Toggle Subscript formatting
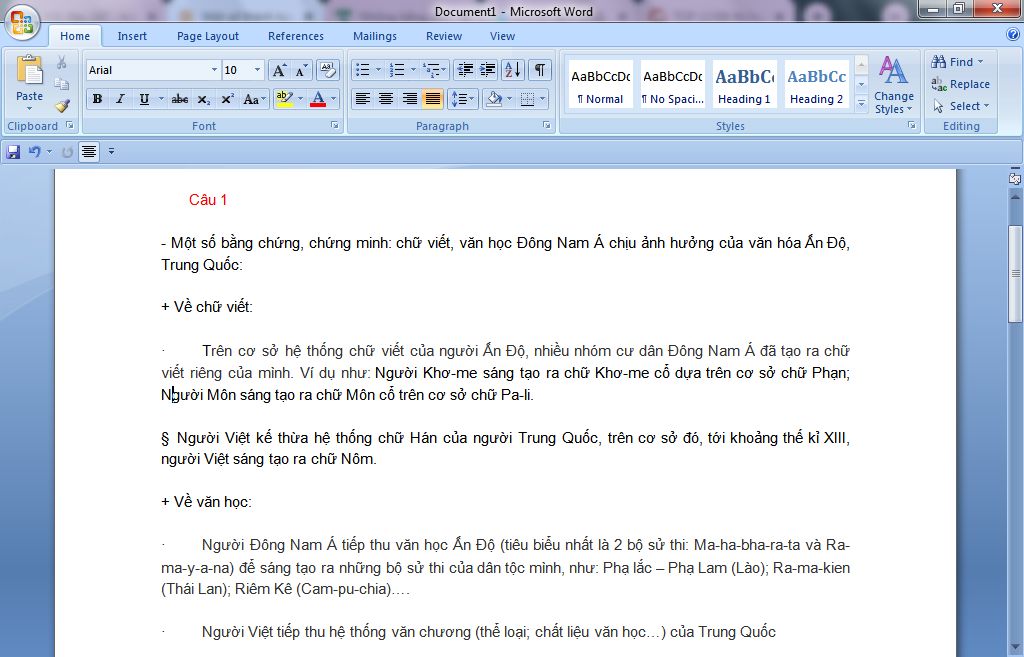This screenshot has width=1024, height=657. click(x=204, y=99)
